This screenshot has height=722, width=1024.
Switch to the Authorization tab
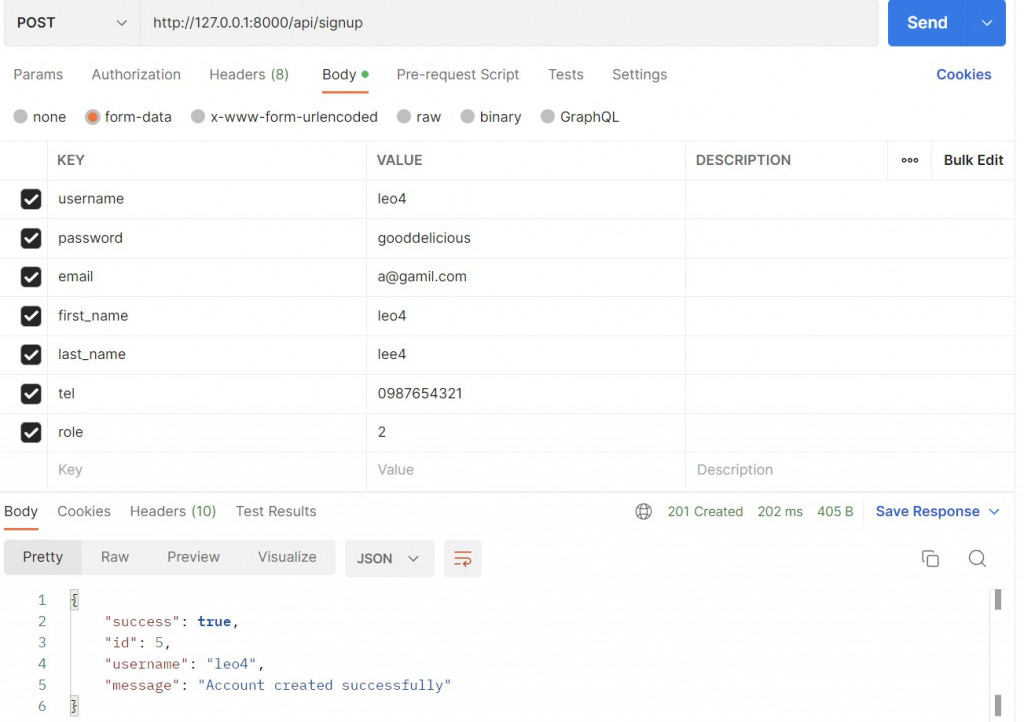[x=136, y=74]
